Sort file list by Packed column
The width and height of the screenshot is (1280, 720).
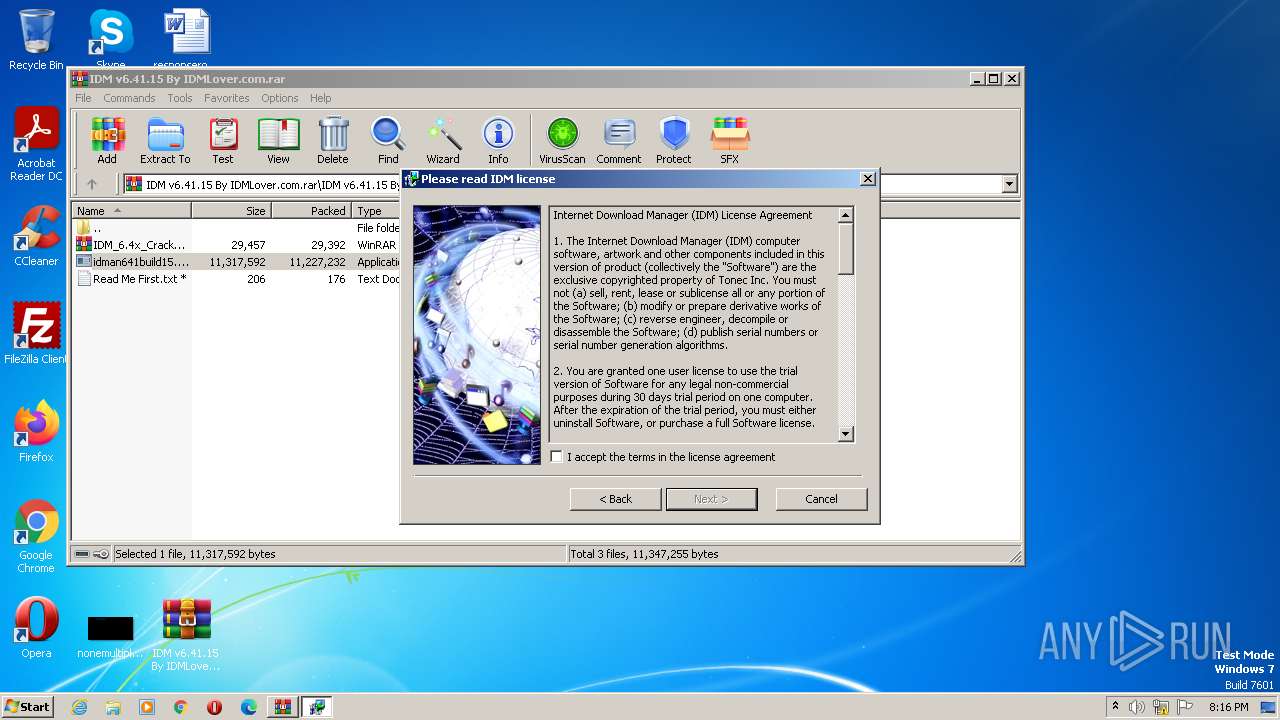[x=311, y=211]
